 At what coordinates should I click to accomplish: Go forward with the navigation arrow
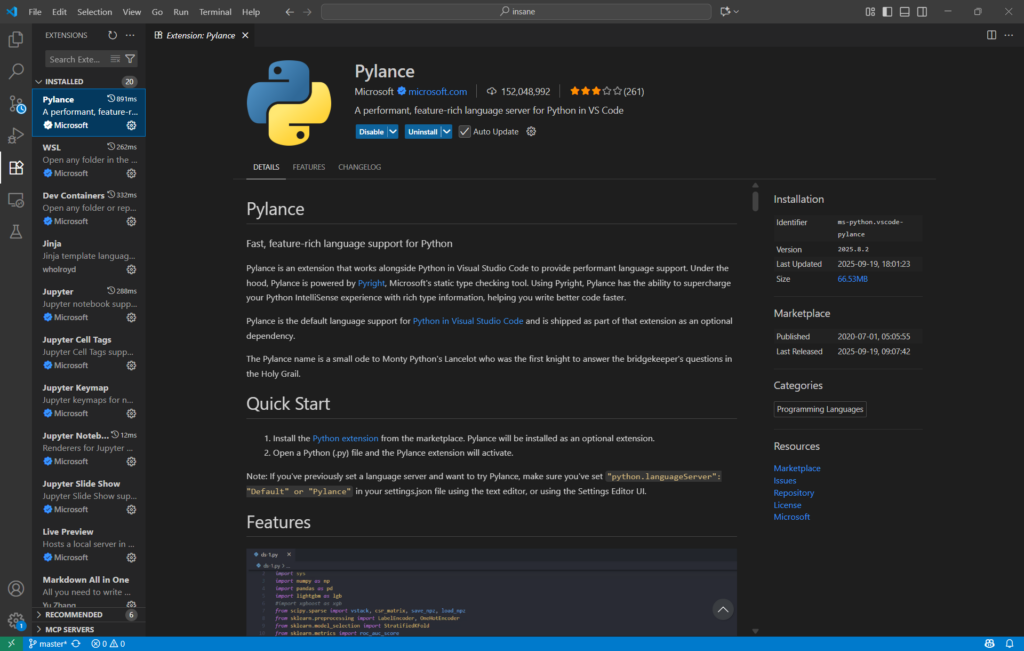[x=308, y=12]
